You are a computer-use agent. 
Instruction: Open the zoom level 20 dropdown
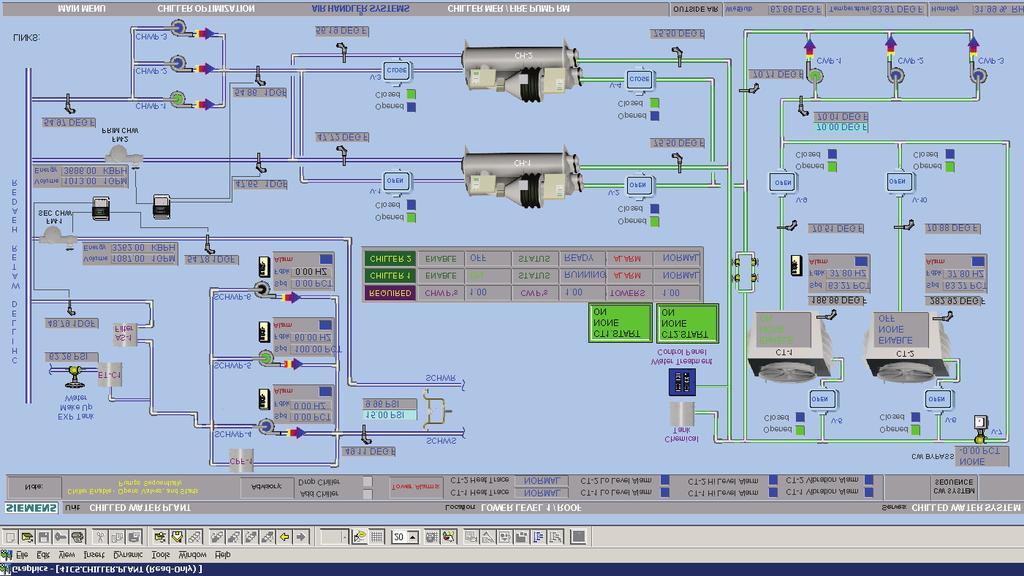pos(412,537)
